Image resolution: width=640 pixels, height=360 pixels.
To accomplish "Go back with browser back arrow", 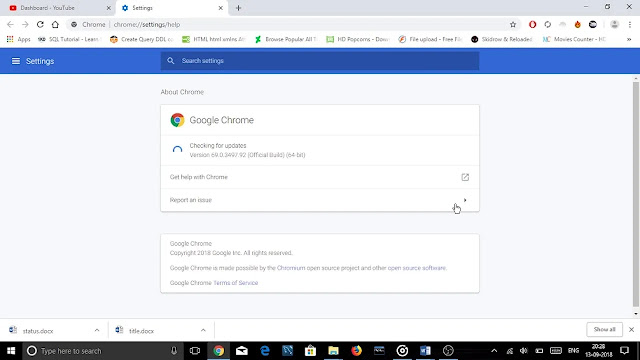I will (x=10, y=24).
